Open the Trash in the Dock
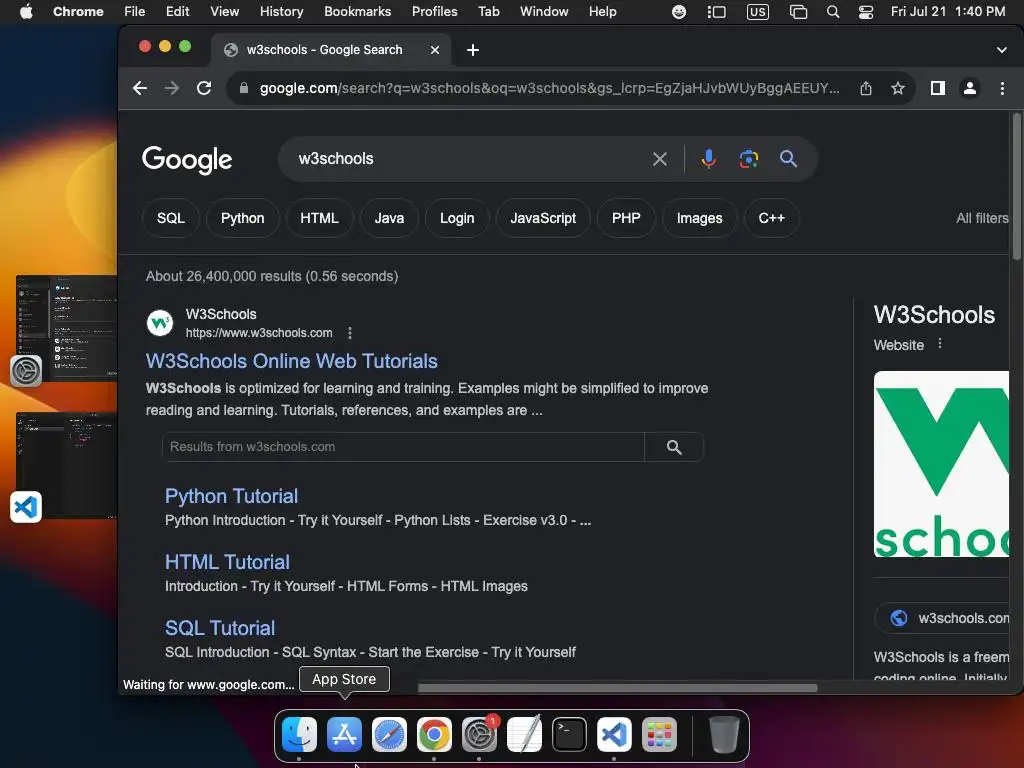 click(724, 735)
